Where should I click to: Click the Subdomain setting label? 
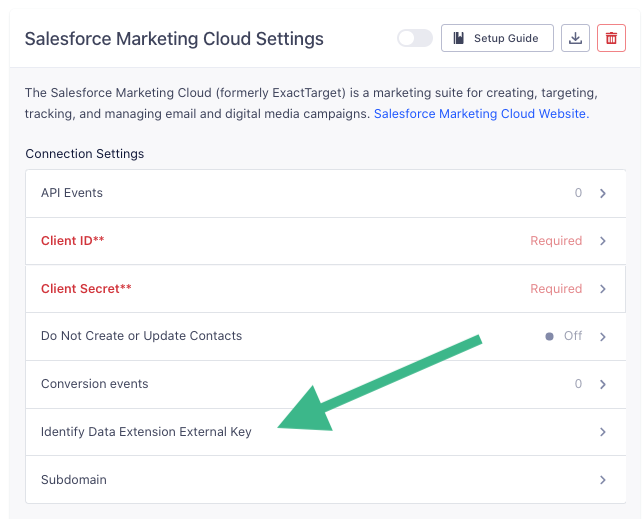[x=73, y=480]
